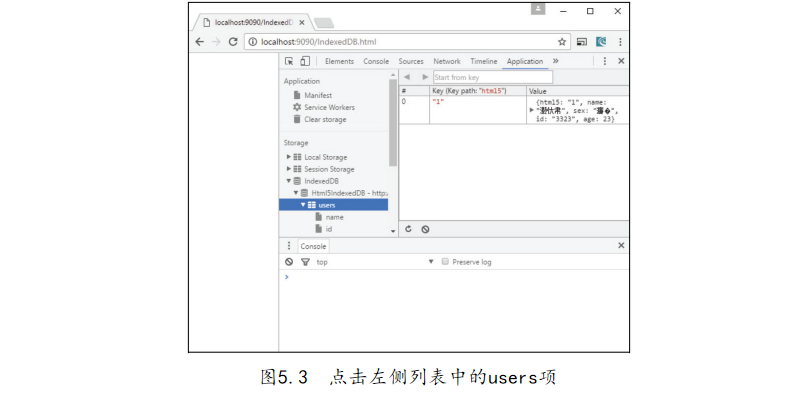
Task: Refresh the IndexedDB data with the reload icon
Action: 408,229
